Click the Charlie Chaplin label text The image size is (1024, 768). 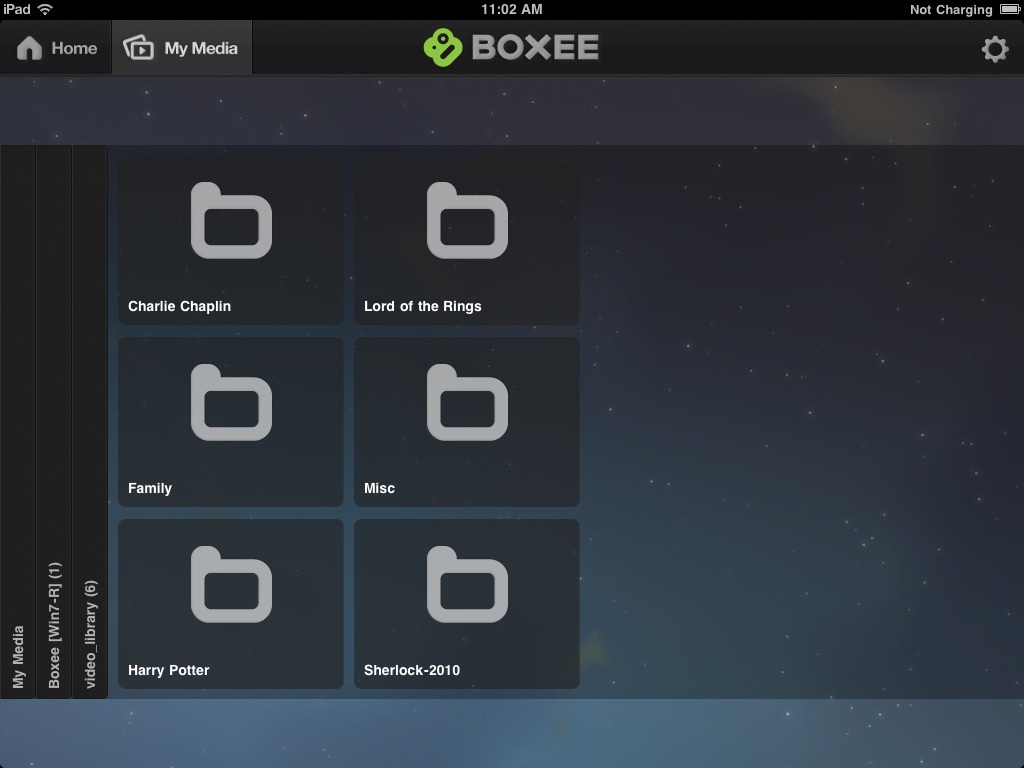point(180,306)
